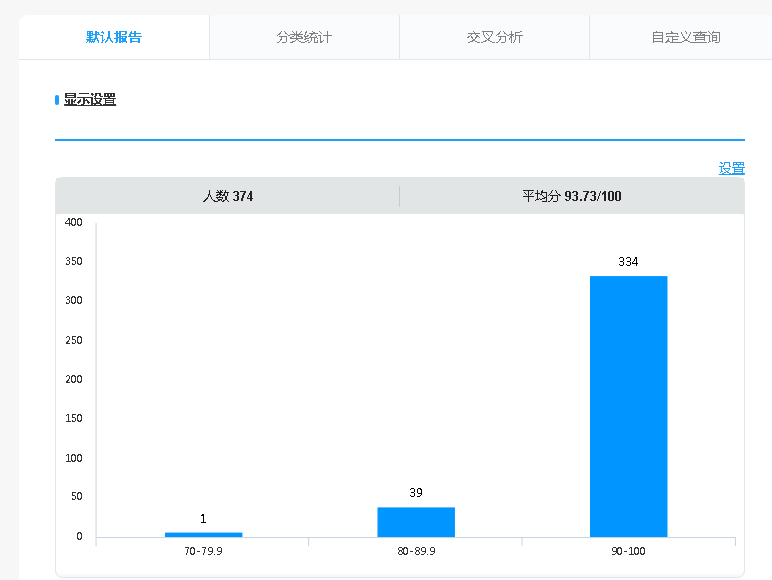The image size is (772, 580).
Task: Click the 100 y-axis tick label
Action: [73, 458]
